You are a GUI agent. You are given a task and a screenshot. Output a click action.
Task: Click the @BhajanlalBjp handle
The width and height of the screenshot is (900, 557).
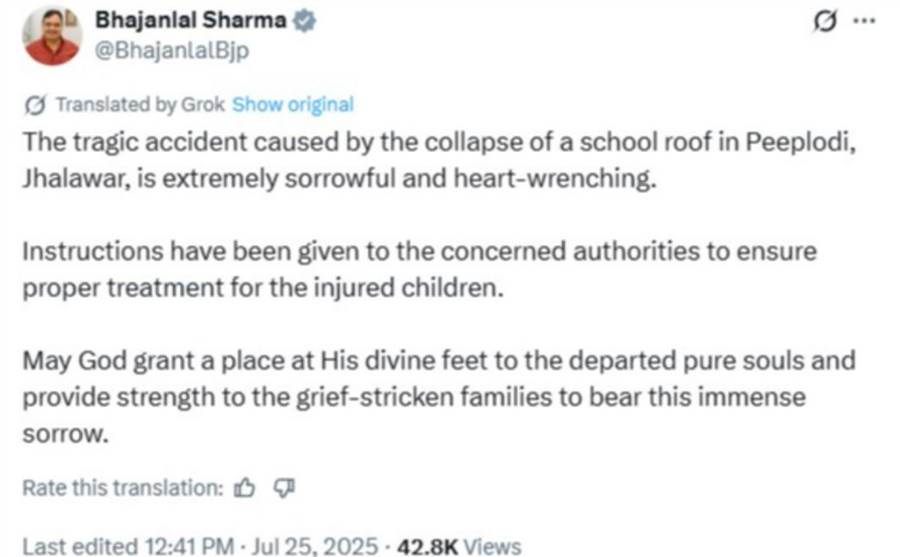tap(172, 51)
